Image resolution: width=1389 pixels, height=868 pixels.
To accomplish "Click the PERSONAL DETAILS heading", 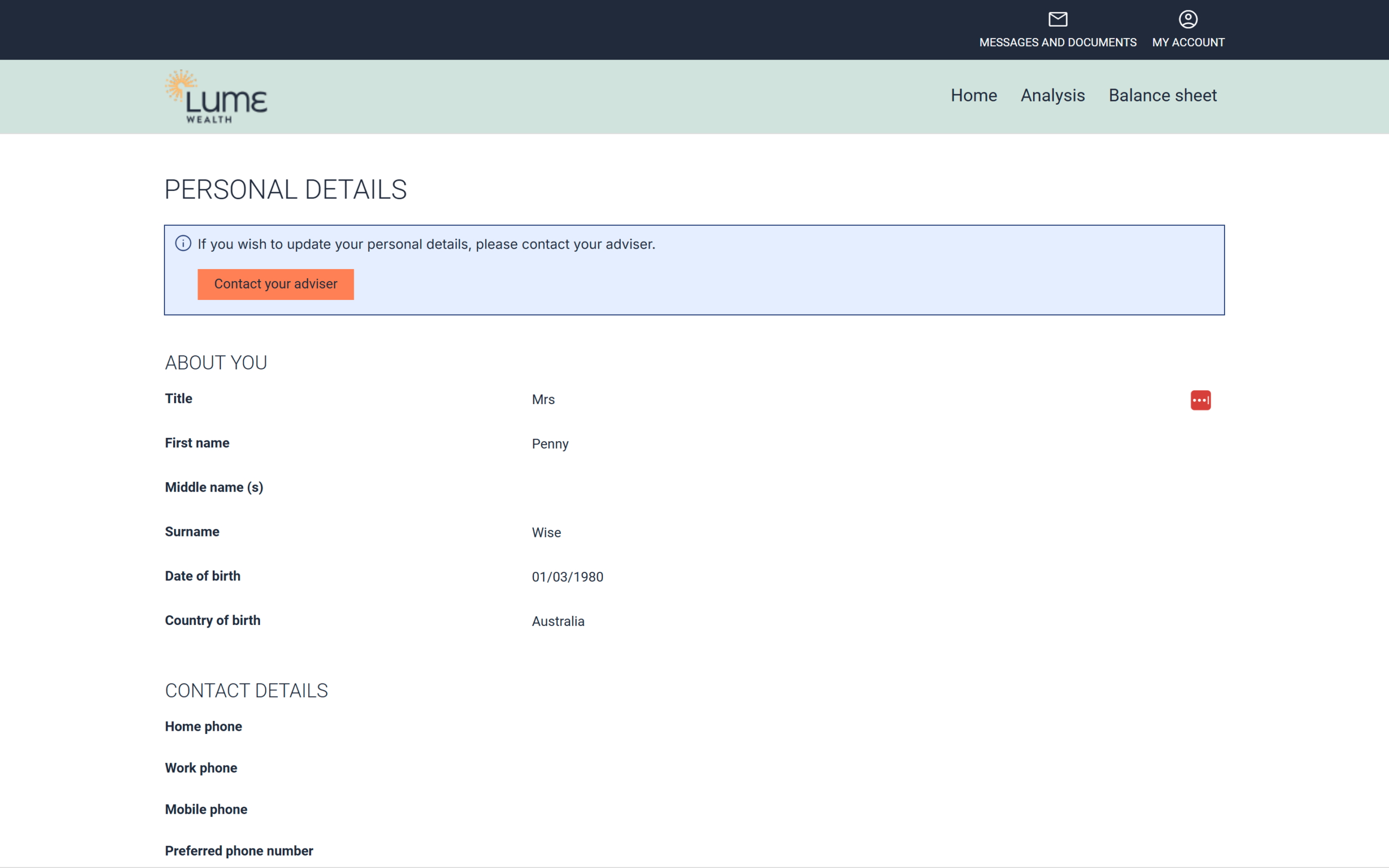I will (x=285, y=189).
